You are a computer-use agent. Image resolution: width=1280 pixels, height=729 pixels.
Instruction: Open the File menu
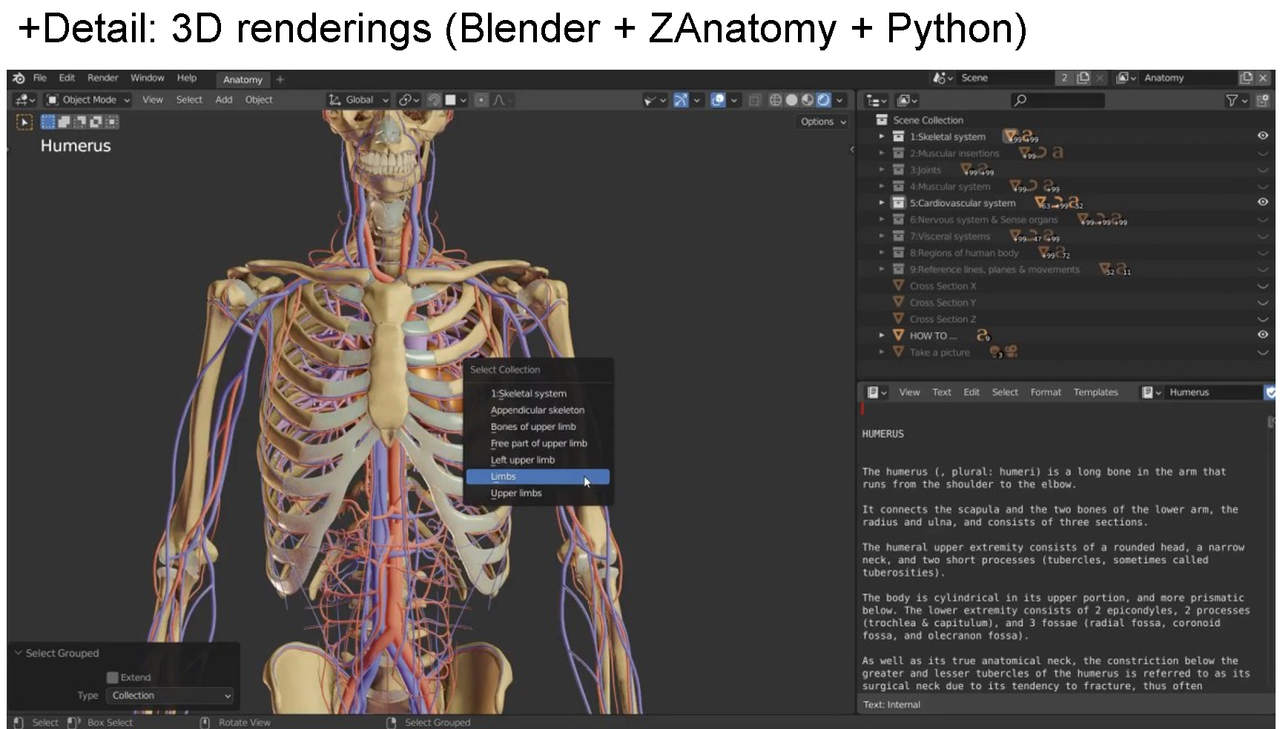click(40, 78)
